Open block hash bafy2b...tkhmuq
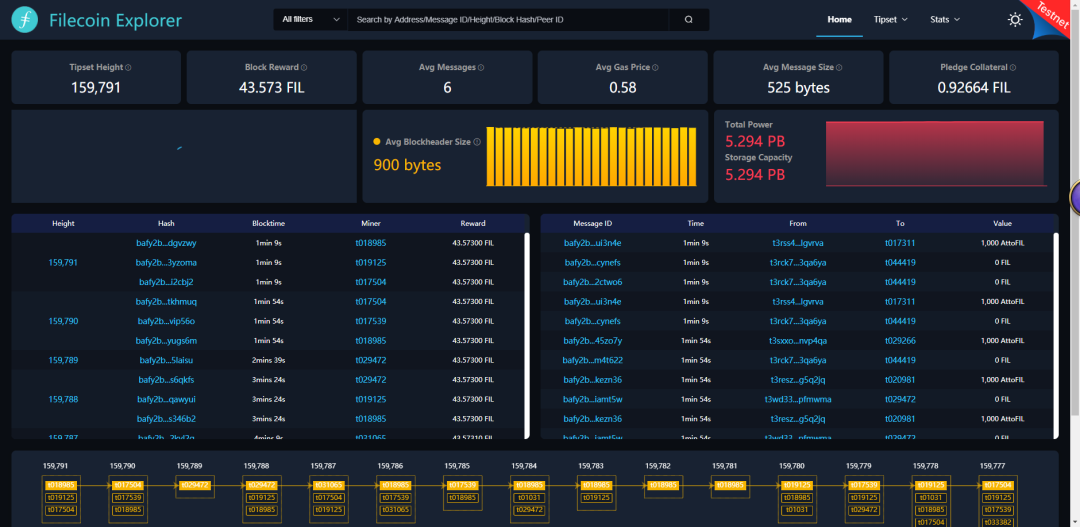Viewport: 1080px width, 527px height. point(167,302)
